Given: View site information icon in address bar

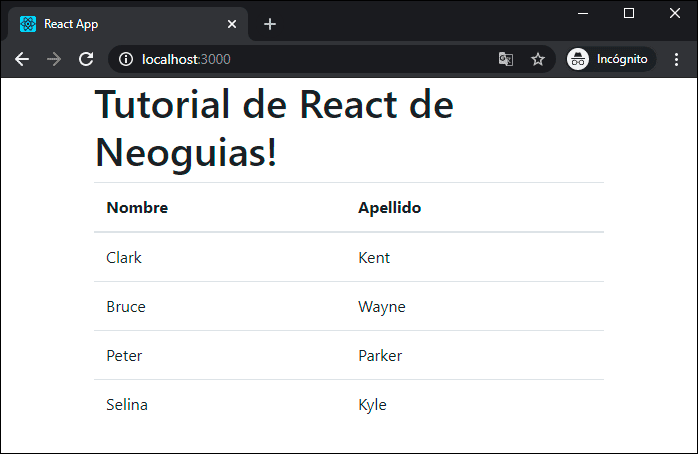Looking at the screenshot, I should (x=126, y=59).
